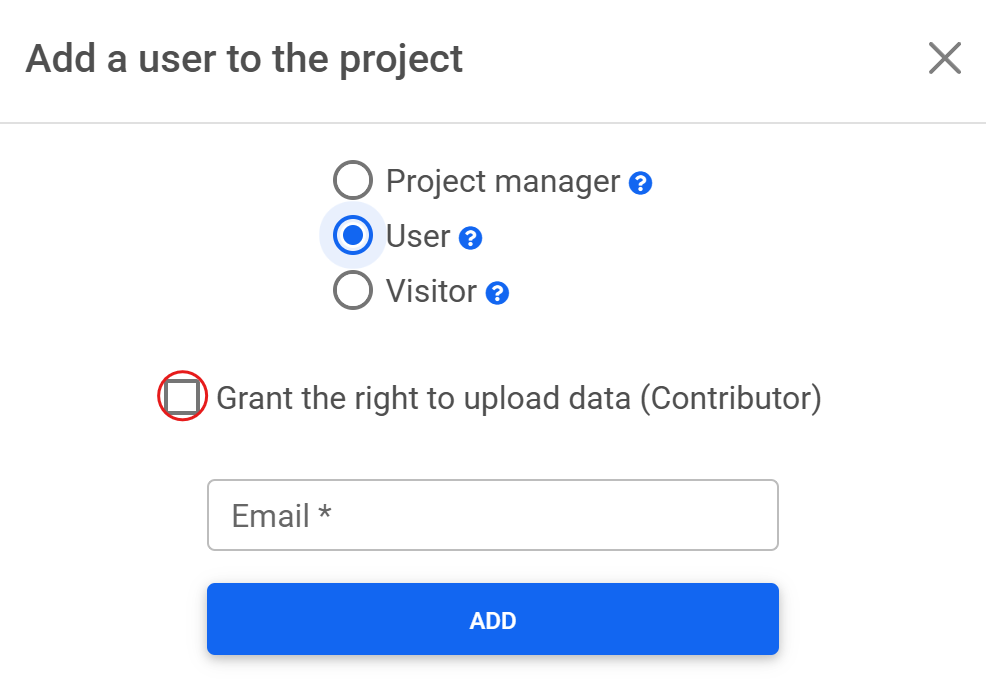Screen dimensions: 986x679
Task: Click the question mark next to Visitor
Action: 497,294
